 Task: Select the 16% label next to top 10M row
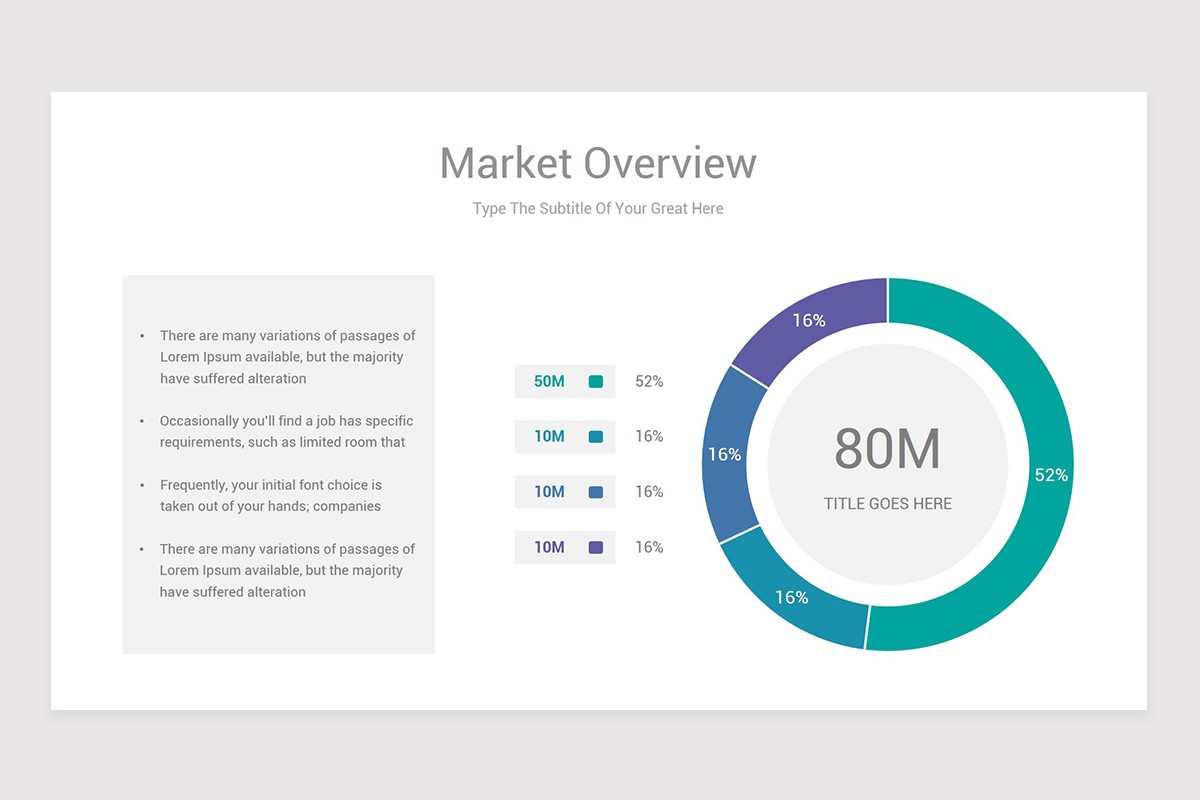[648, 436]
